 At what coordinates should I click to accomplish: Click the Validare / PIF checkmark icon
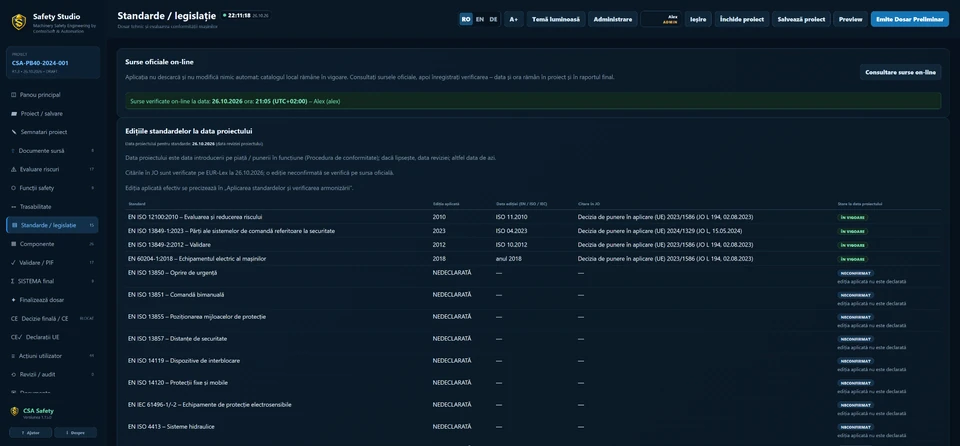(13, 262)
